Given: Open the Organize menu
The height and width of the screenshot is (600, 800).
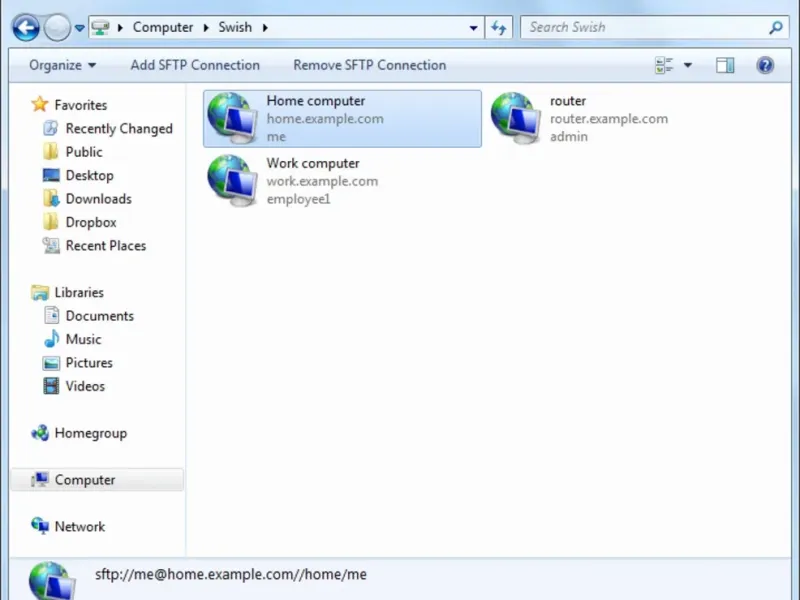Looking at the screenshot, I should click(x=62, y=65).
